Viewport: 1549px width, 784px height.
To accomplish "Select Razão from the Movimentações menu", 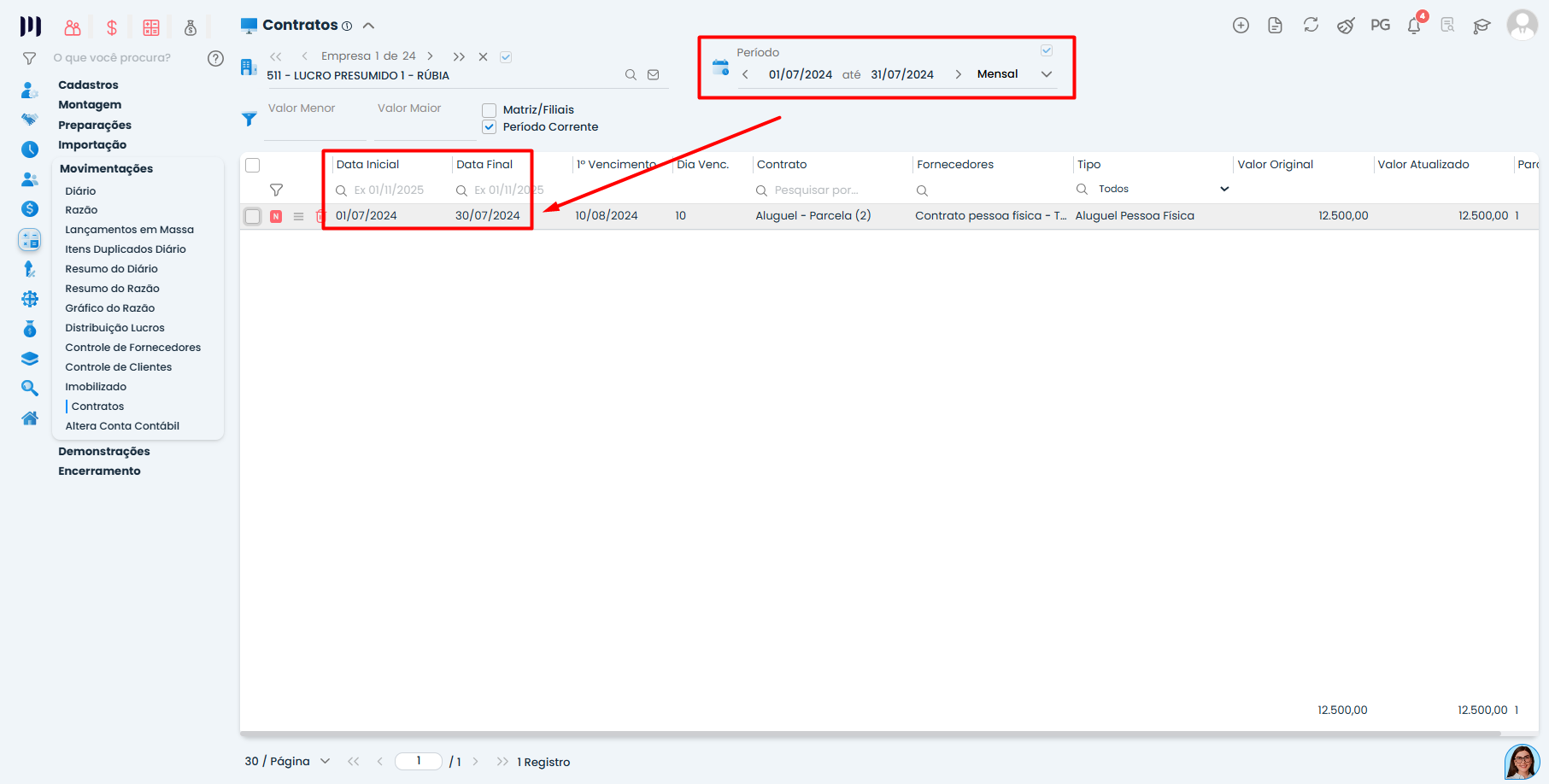I will pos(82,209).
